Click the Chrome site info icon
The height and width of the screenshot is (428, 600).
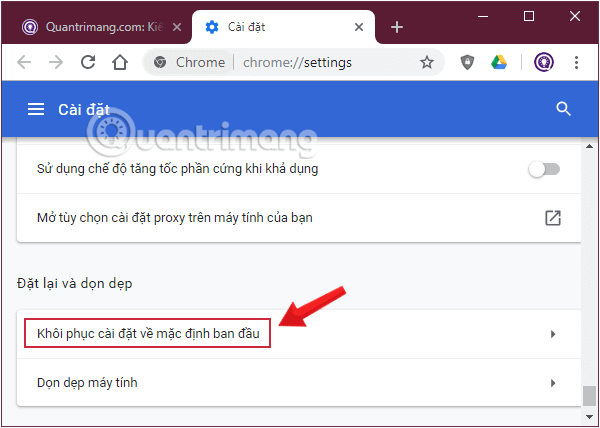click(x=160, y=62)
